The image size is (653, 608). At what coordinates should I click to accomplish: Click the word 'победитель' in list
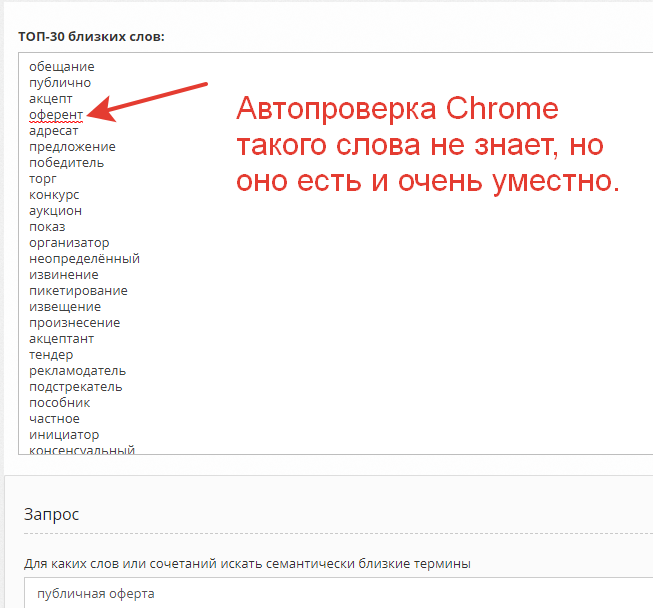pyautogui.click(x=66, y=163)
